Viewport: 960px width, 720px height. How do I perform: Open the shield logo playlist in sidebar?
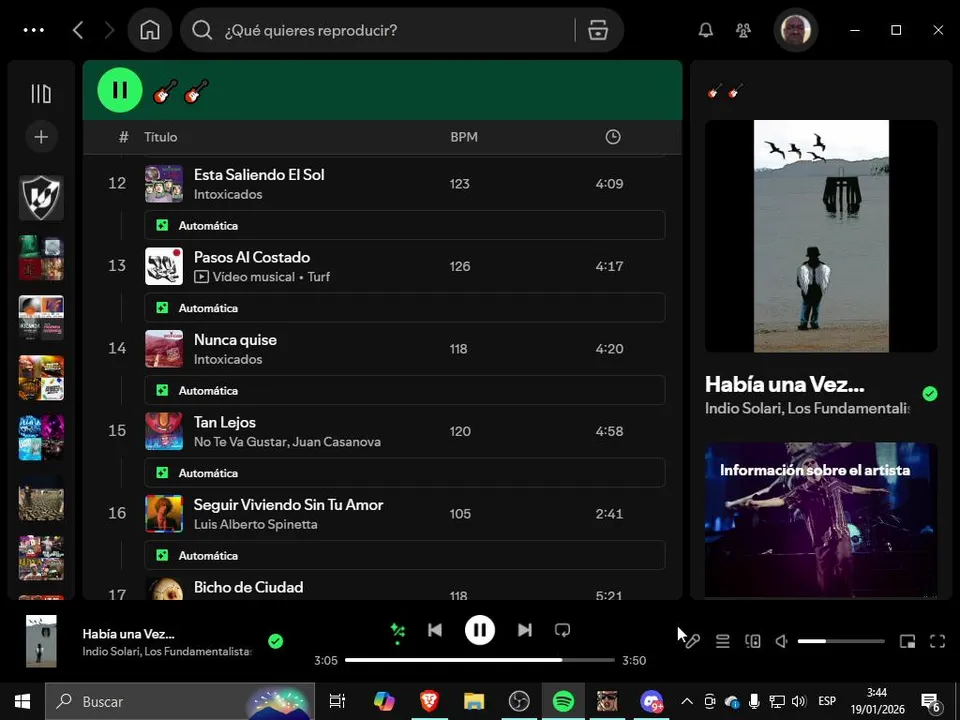coord(41,198)
